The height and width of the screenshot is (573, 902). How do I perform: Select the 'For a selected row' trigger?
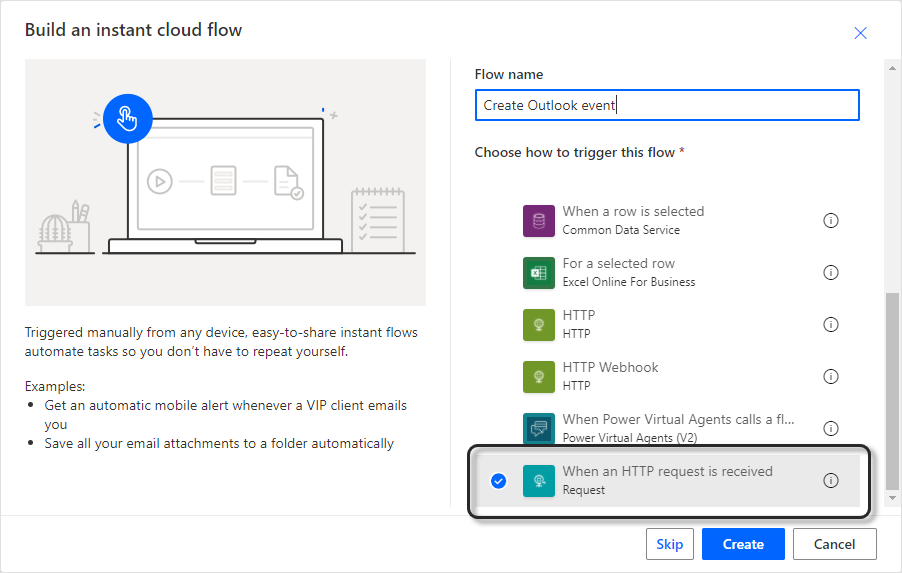(618, 263)
